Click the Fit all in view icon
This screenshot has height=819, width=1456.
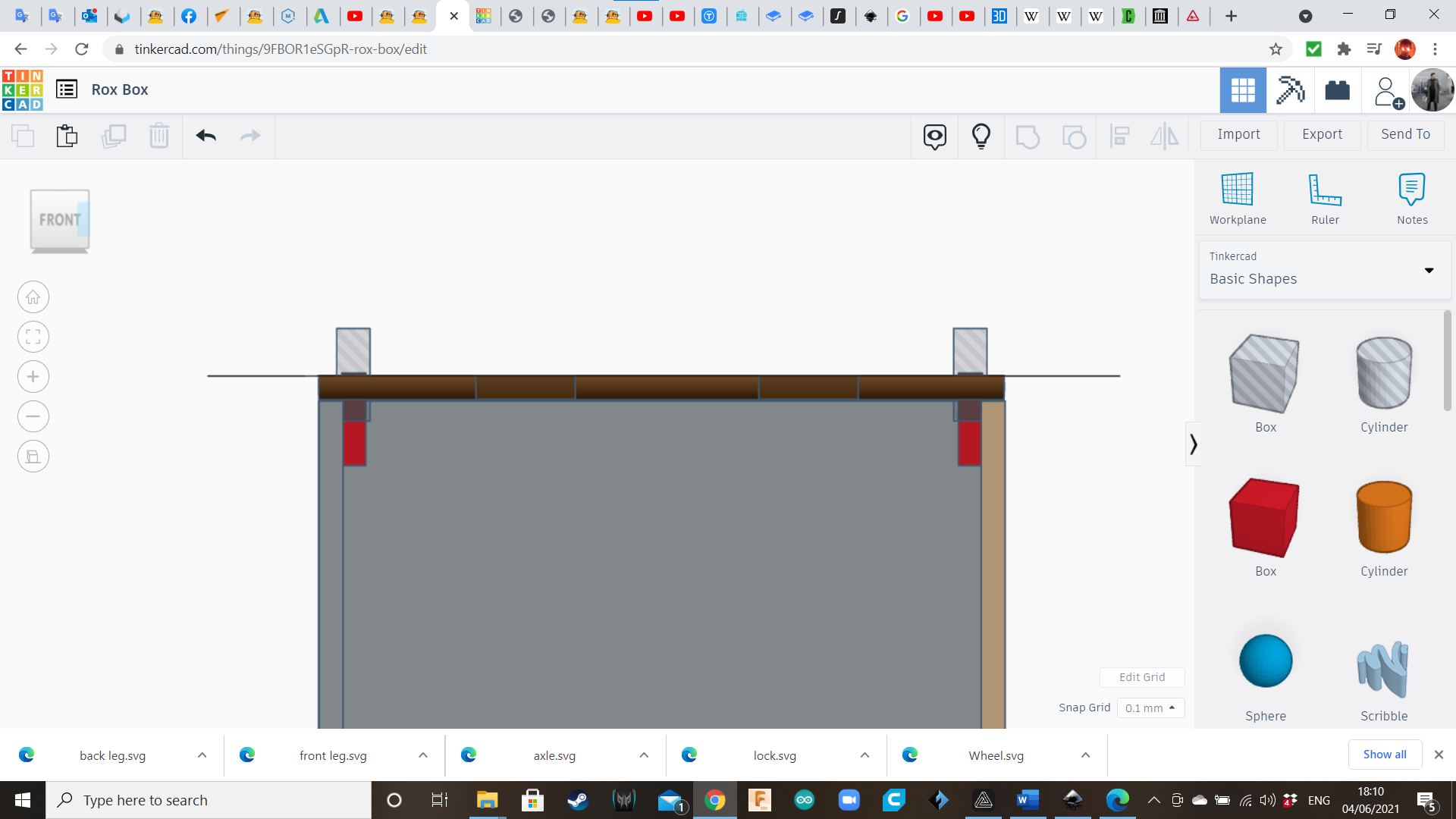33,337
